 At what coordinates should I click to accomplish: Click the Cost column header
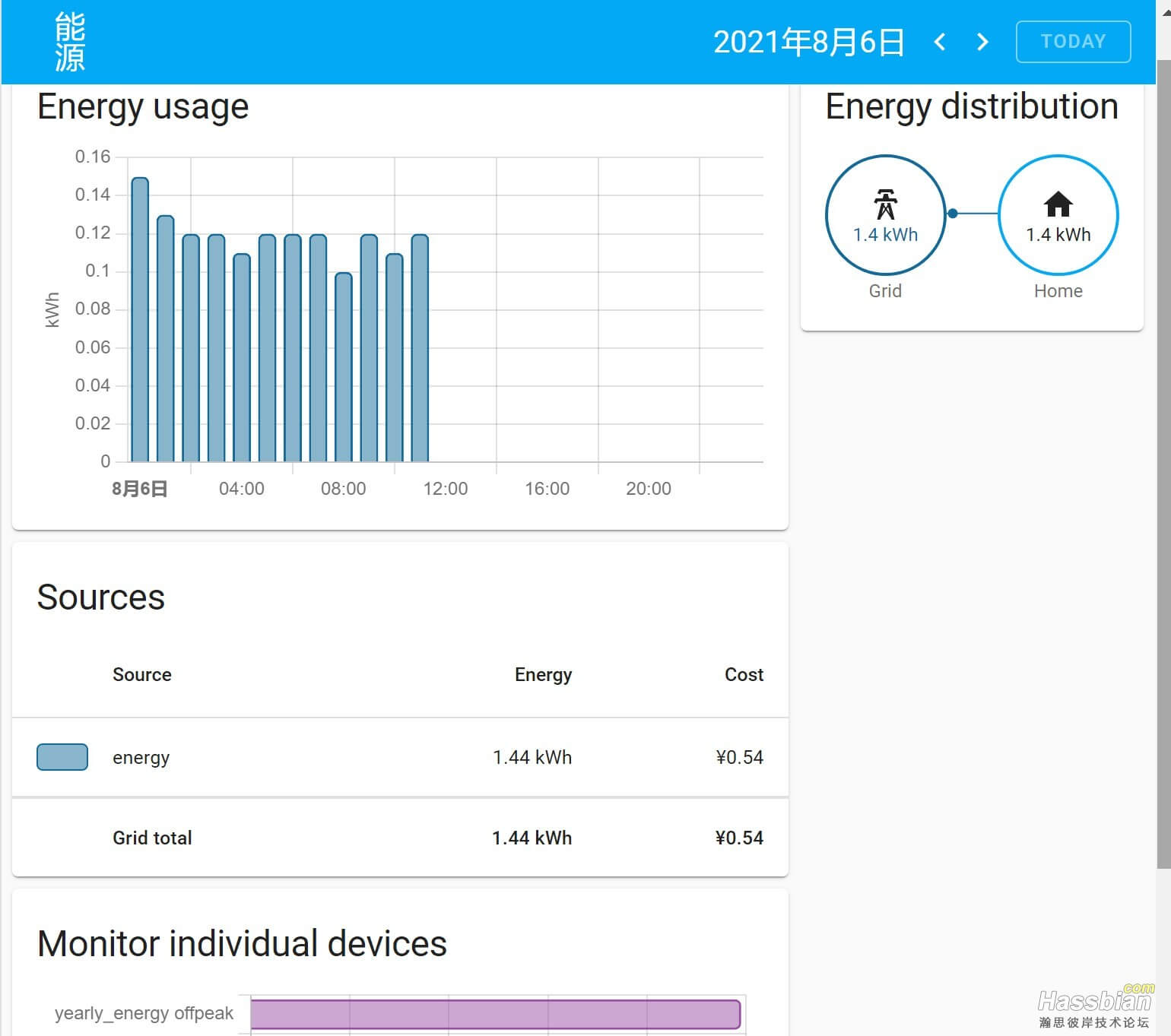click(744, 674)
